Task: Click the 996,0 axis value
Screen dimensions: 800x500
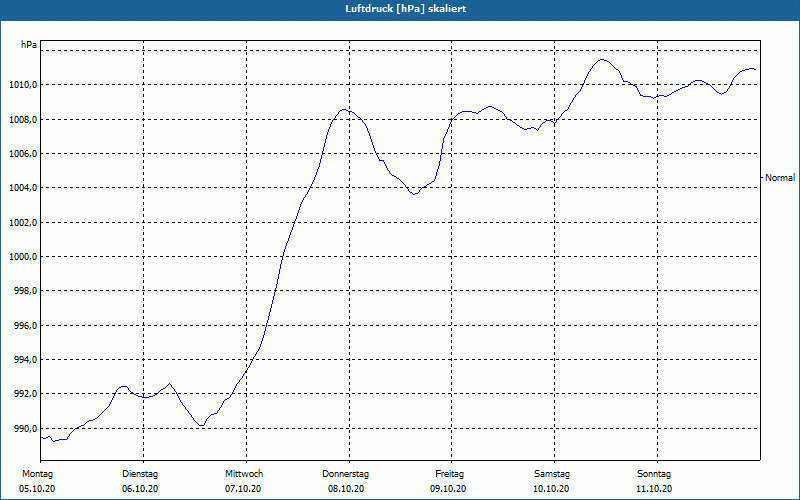Action: 25,326
